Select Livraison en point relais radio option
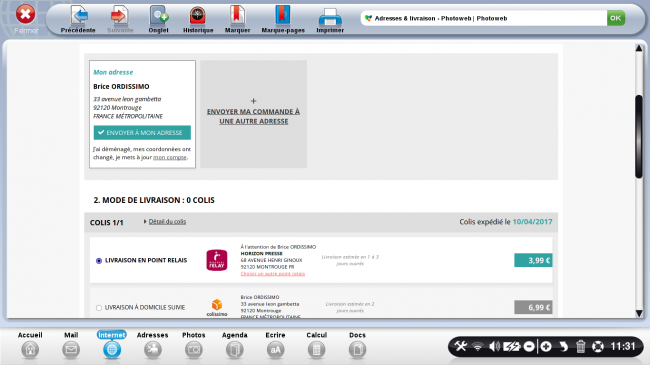This screenshot has width=650, height=365. pyautogui.click(x=99, y=261)
